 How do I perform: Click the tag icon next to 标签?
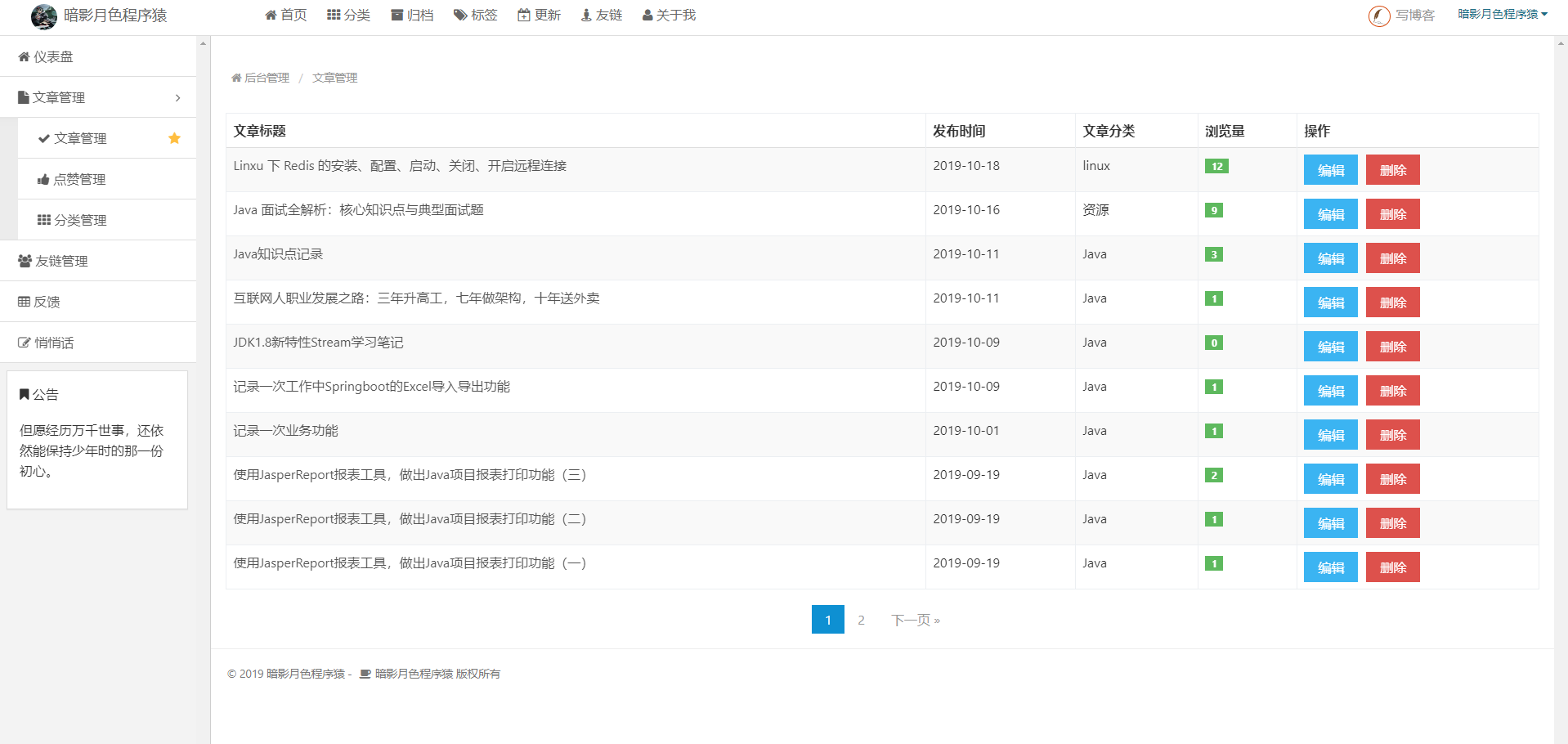[x=459, y=15]
